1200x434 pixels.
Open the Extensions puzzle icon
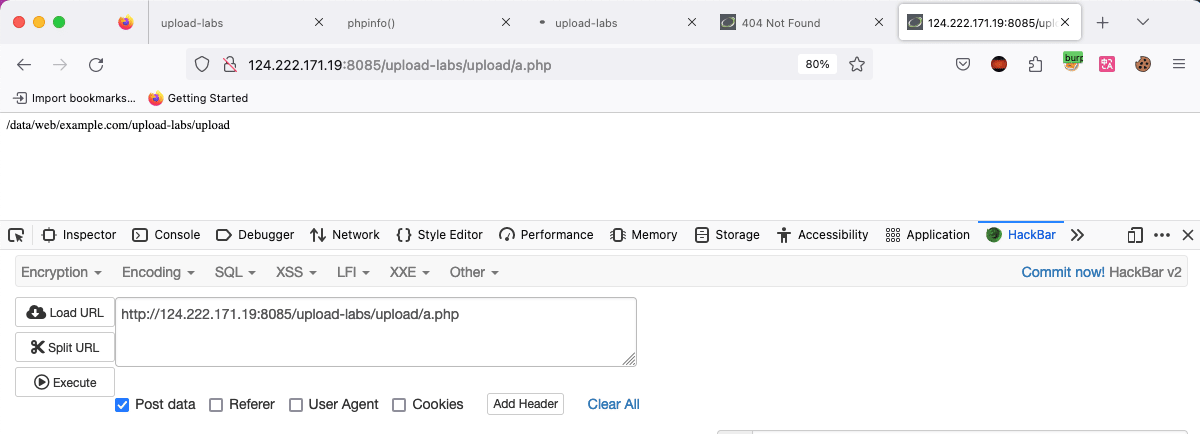point(1035,64)
